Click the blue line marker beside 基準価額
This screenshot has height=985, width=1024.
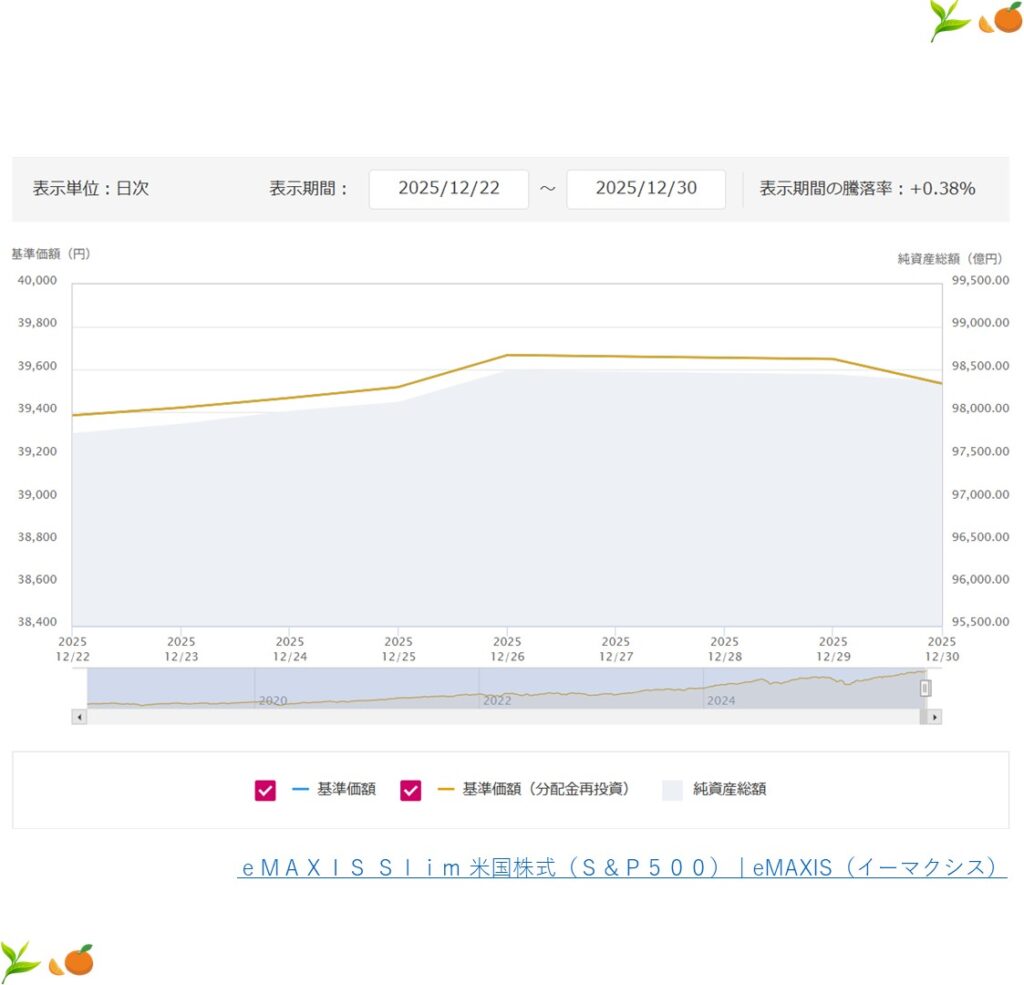click(300, 790)
